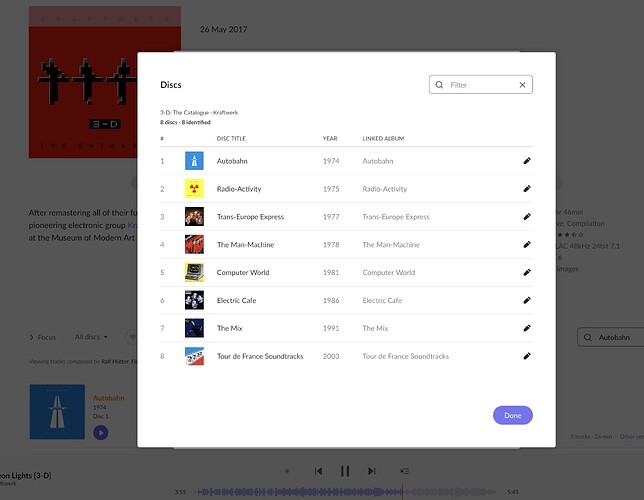The height and width of the screenshot is (500, 644).
Task: Open the Radio-Activity cover thumbnail
Action: click(x=194, y=189)
